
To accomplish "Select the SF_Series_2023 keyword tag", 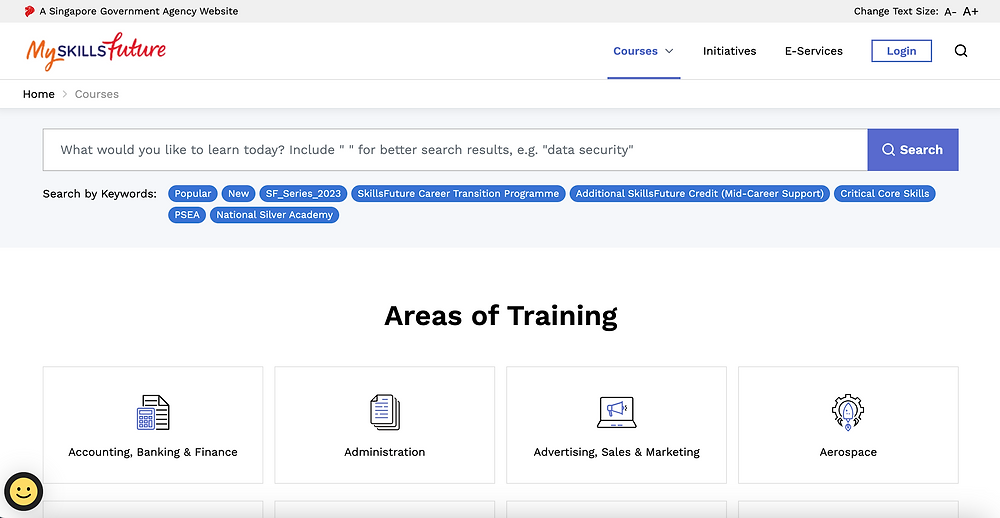I will 304,193.
